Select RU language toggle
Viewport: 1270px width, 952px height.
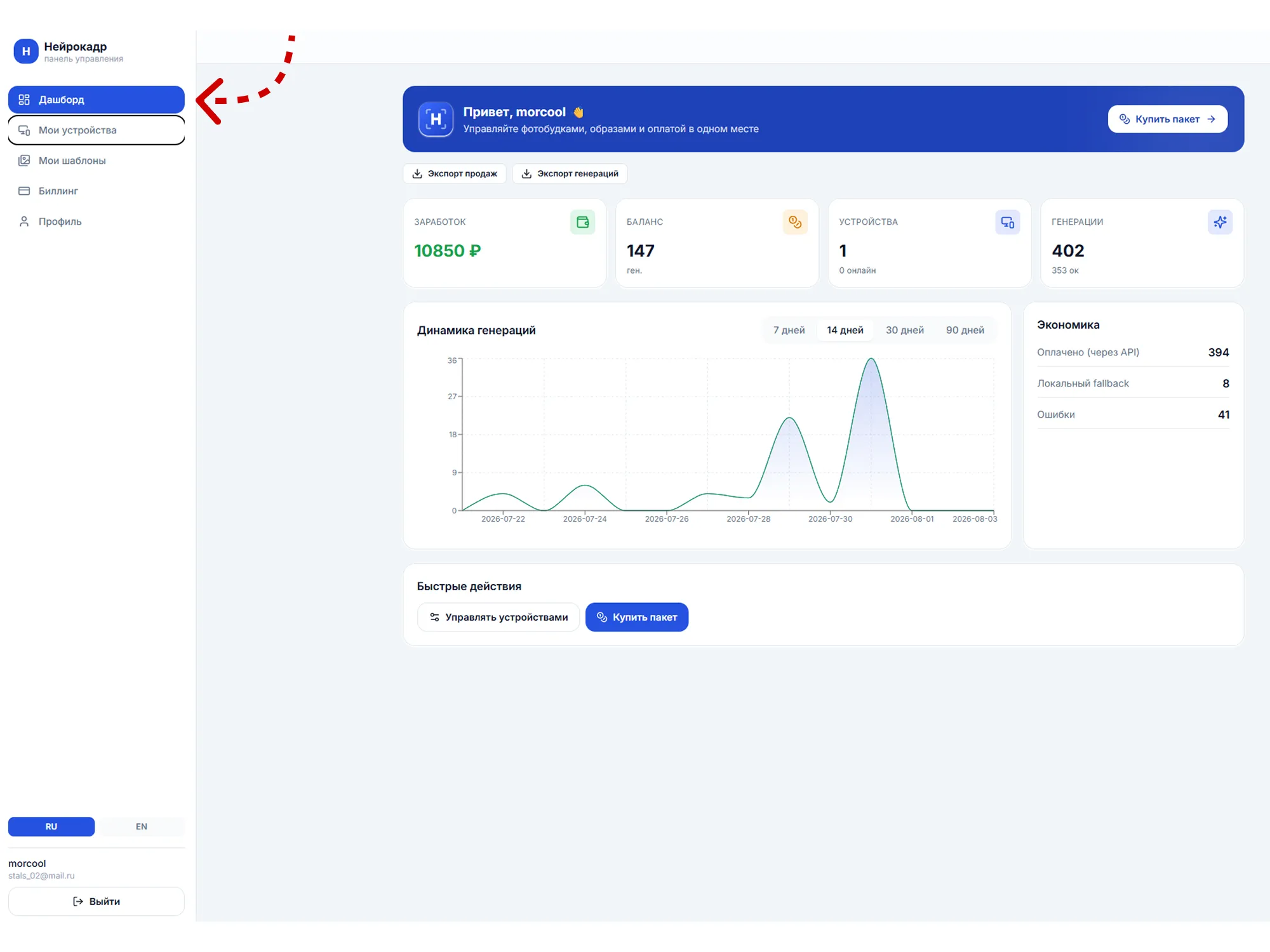pyautogui.click(x=51, y=826)
